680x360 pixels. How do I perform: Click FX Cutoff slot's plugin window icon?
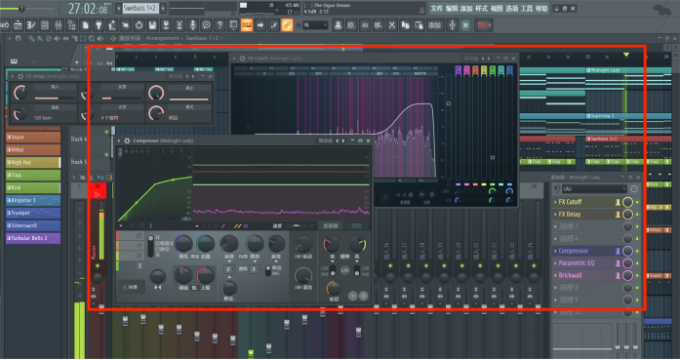(x=617, y=202)
